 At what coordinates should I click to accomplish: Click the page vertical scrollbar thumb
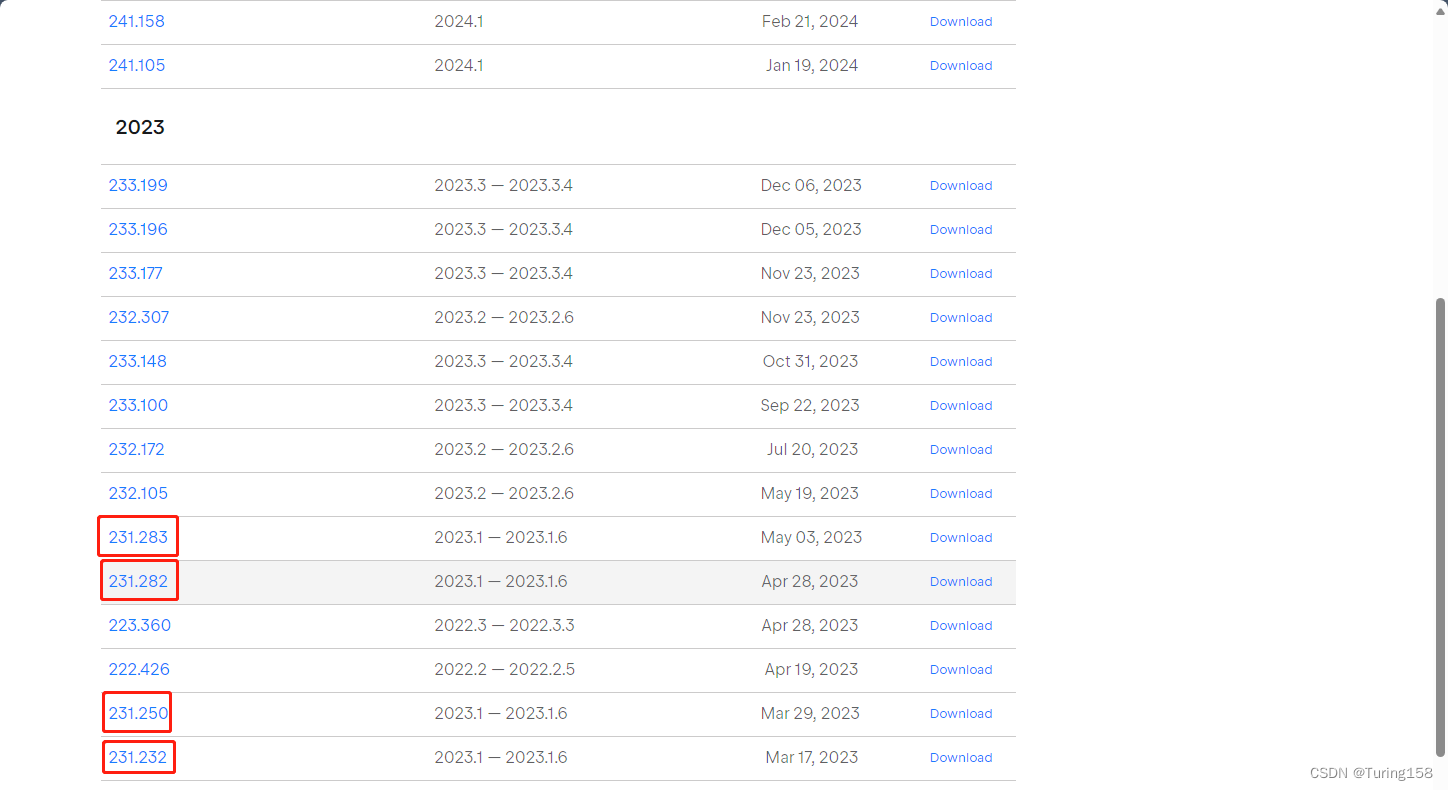(x=1440, y=527)
